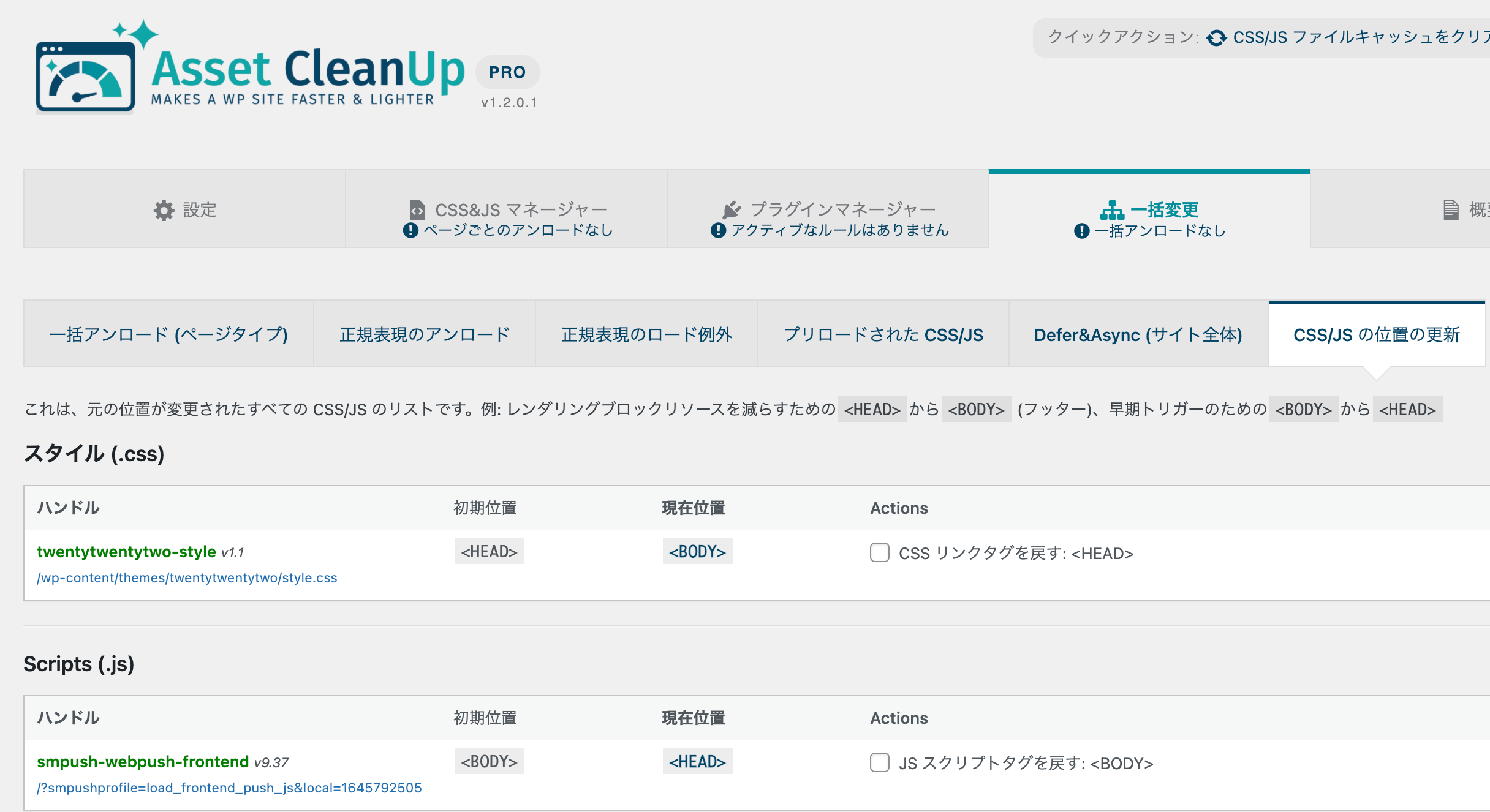
Task: Click the refresh icon in the quick actions bar
Action: coord(1216,38)
